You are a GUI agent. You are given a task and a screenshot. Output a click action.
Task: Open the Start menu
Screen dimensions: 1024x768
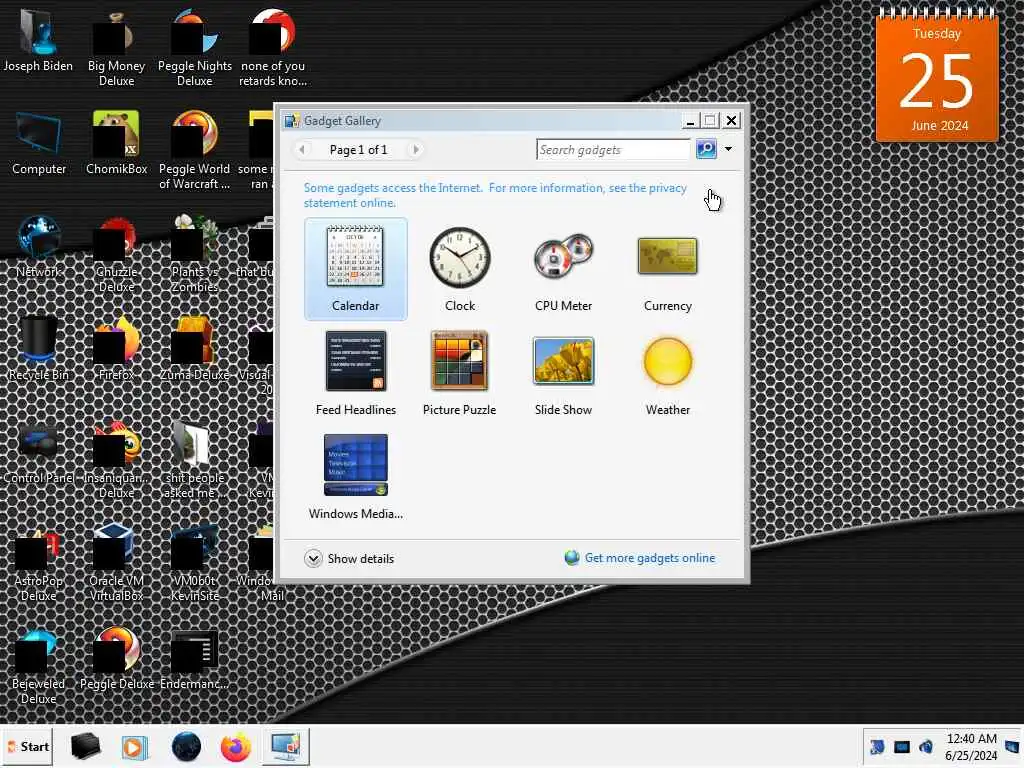click(x=28, y=746)
